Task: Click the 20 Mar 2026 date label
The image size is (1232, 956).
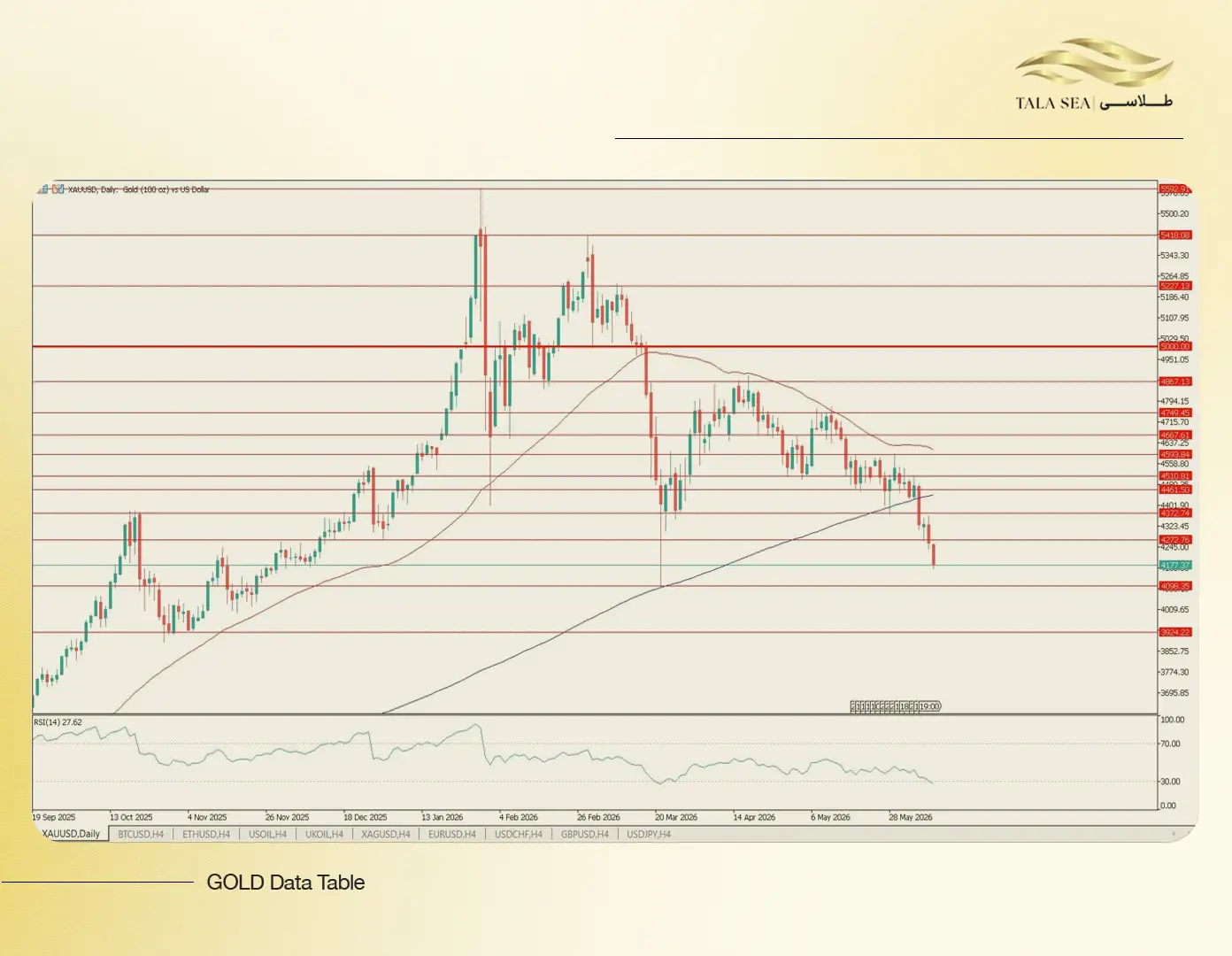Action: [676, 817]
